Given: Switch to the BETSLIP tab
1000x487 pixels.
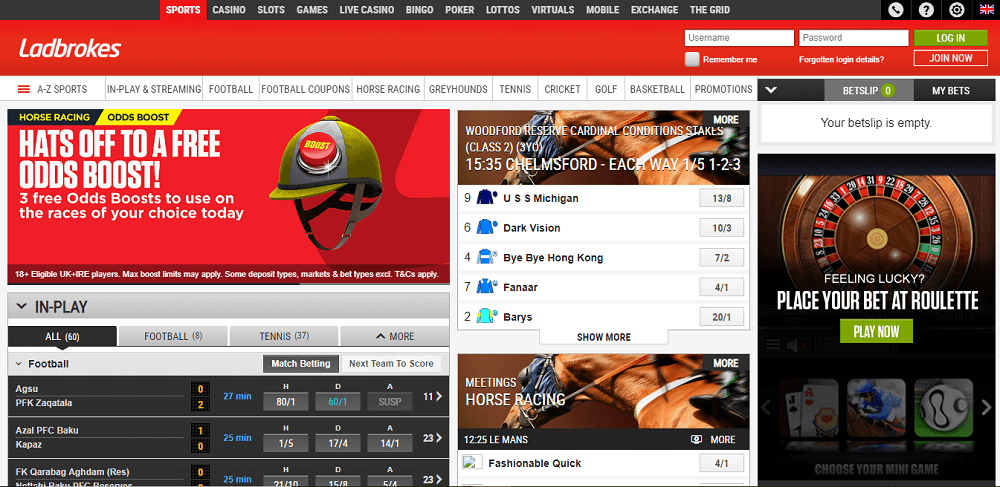Looking at the screenshot, I should tap(869, 91).
